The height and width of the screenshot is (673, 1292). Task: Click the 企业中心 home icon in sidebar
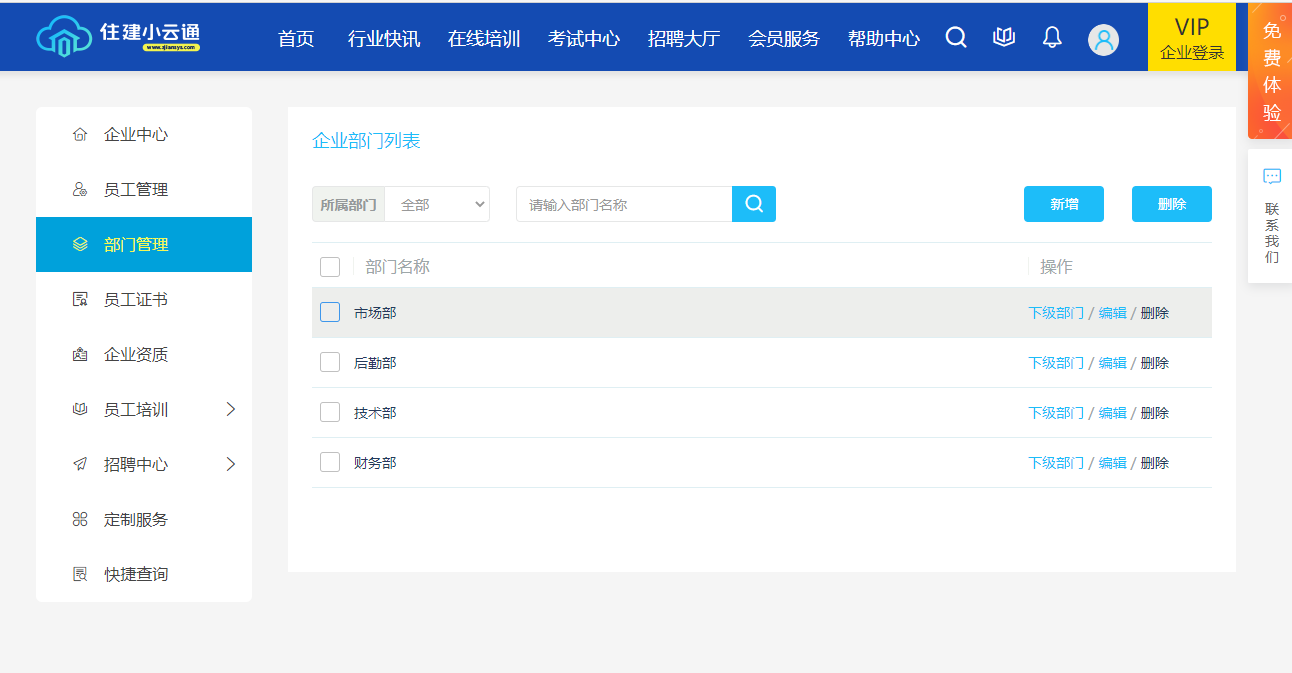pyautogui.click(x=80, y=135)
